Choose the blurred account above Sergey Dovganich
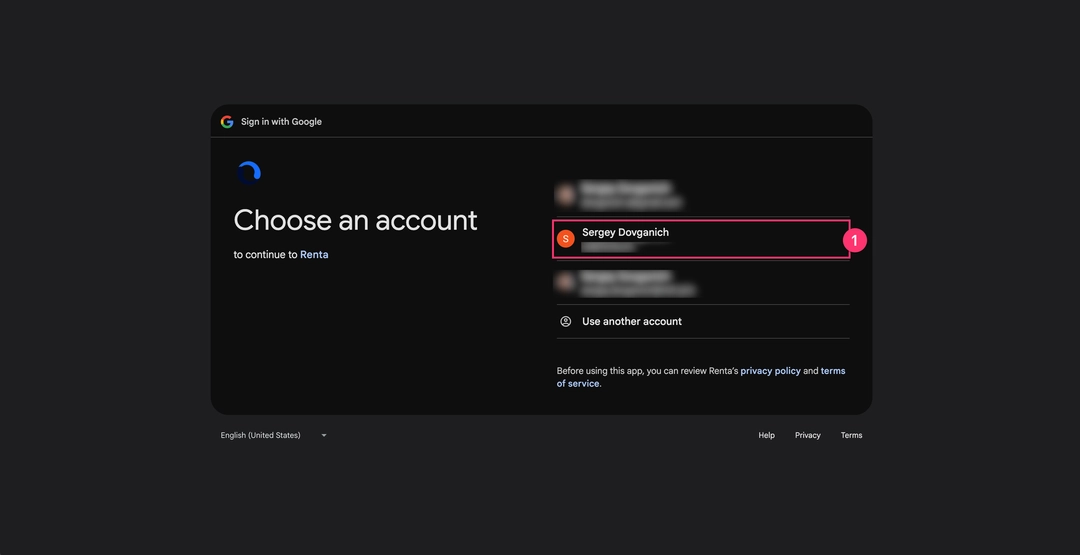Screen dimensions: 1080x555 pyautogui.click(x=625, y=194)
